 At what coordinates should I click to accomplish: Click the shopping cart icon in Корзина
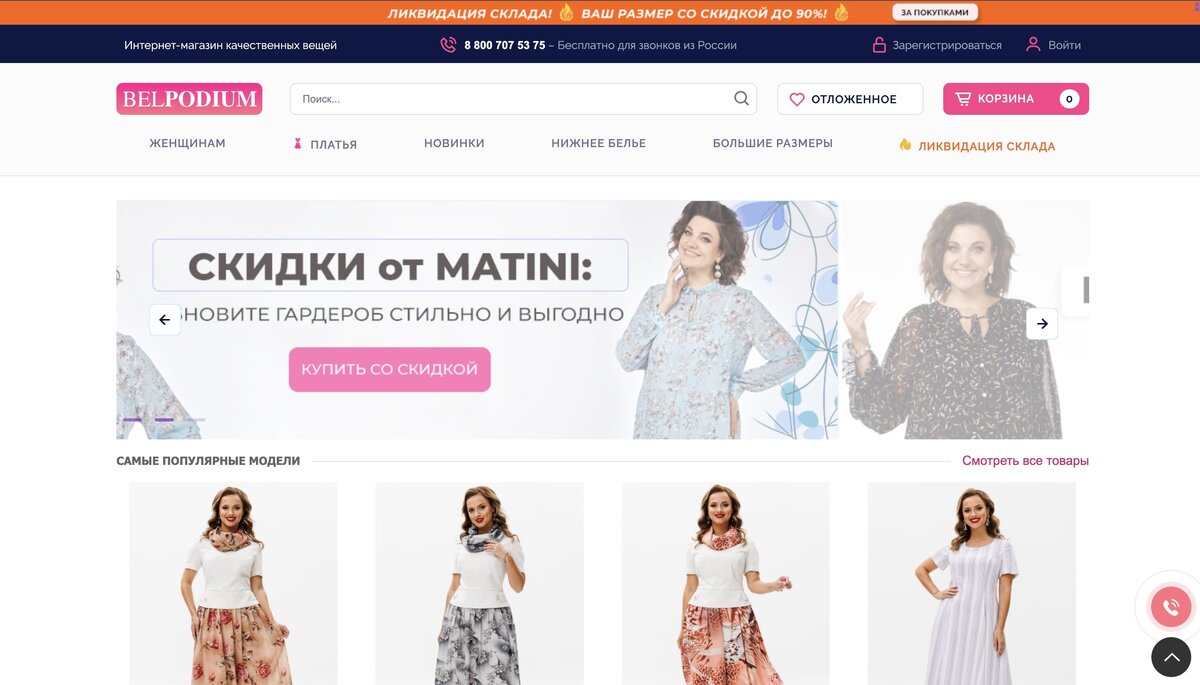(963, 99)
